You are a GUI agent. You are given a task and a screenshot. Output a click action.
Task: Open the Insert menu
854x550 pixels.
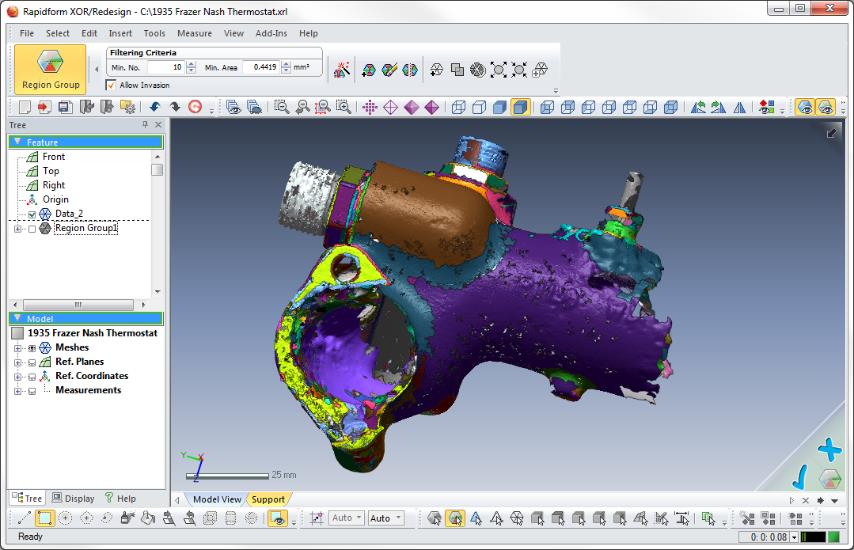point(120,33)
